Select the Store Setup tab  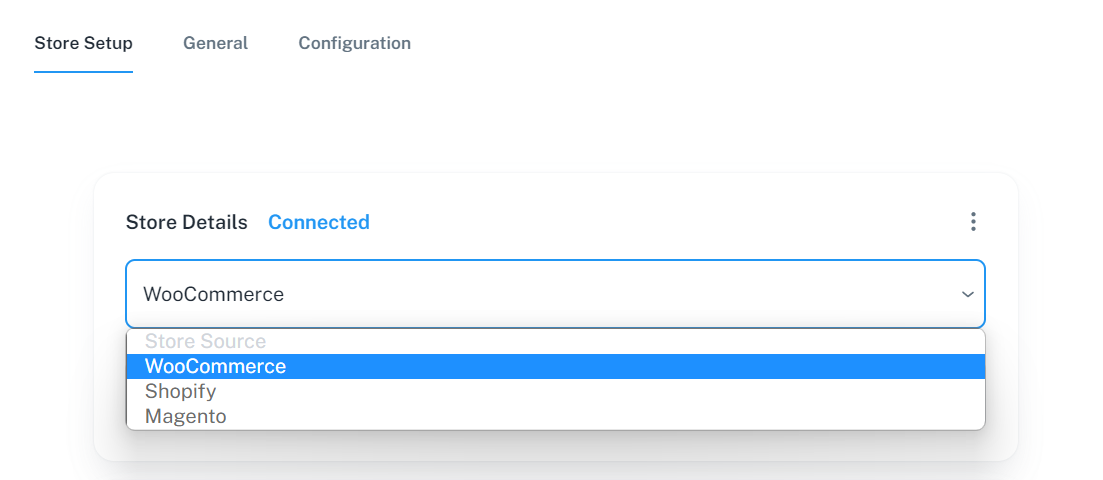pos(83,43)
